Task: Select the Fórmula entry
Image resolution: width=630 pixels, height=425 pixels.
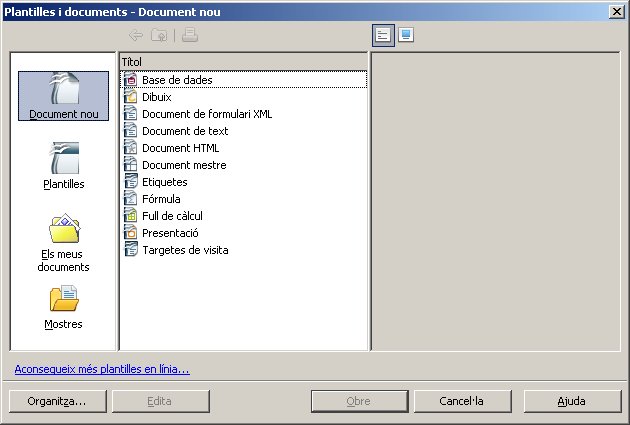Action: point(161,199)
